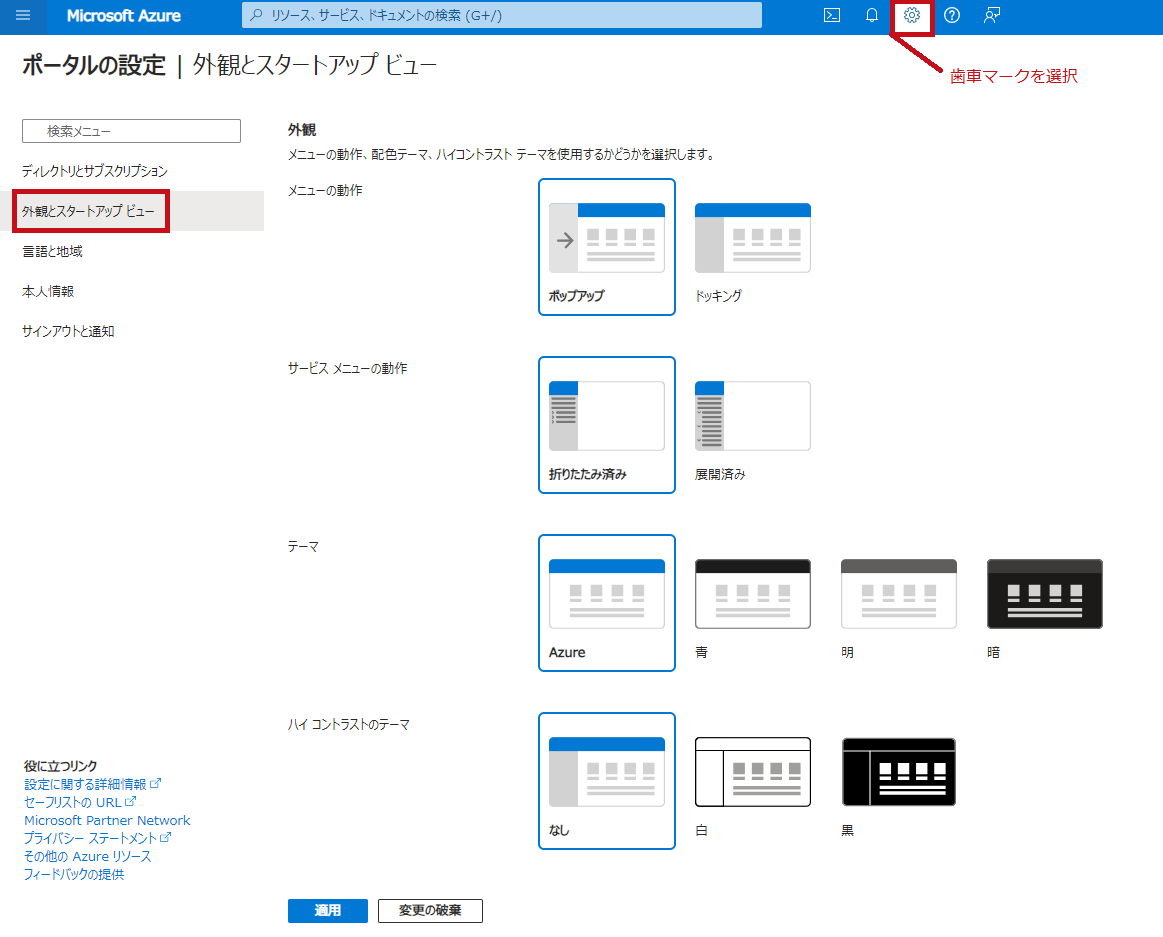Viewport: 1163px width, 937px height.
Task: Click the 検索メニュー search box
Action: 131,131
